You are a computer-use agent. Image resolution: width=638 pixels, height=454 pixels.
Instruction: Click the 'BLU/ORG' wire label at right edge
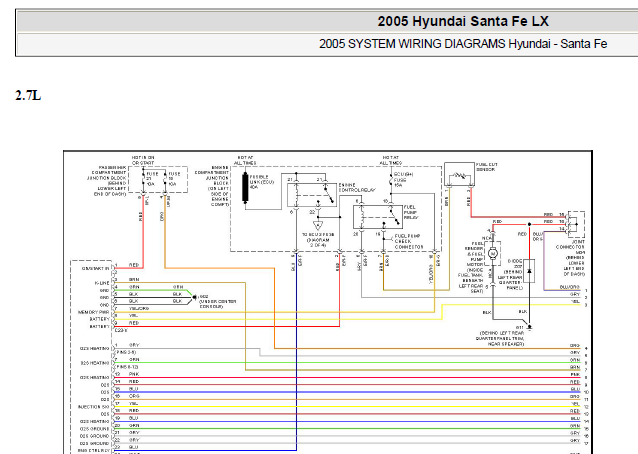point(569,287)
